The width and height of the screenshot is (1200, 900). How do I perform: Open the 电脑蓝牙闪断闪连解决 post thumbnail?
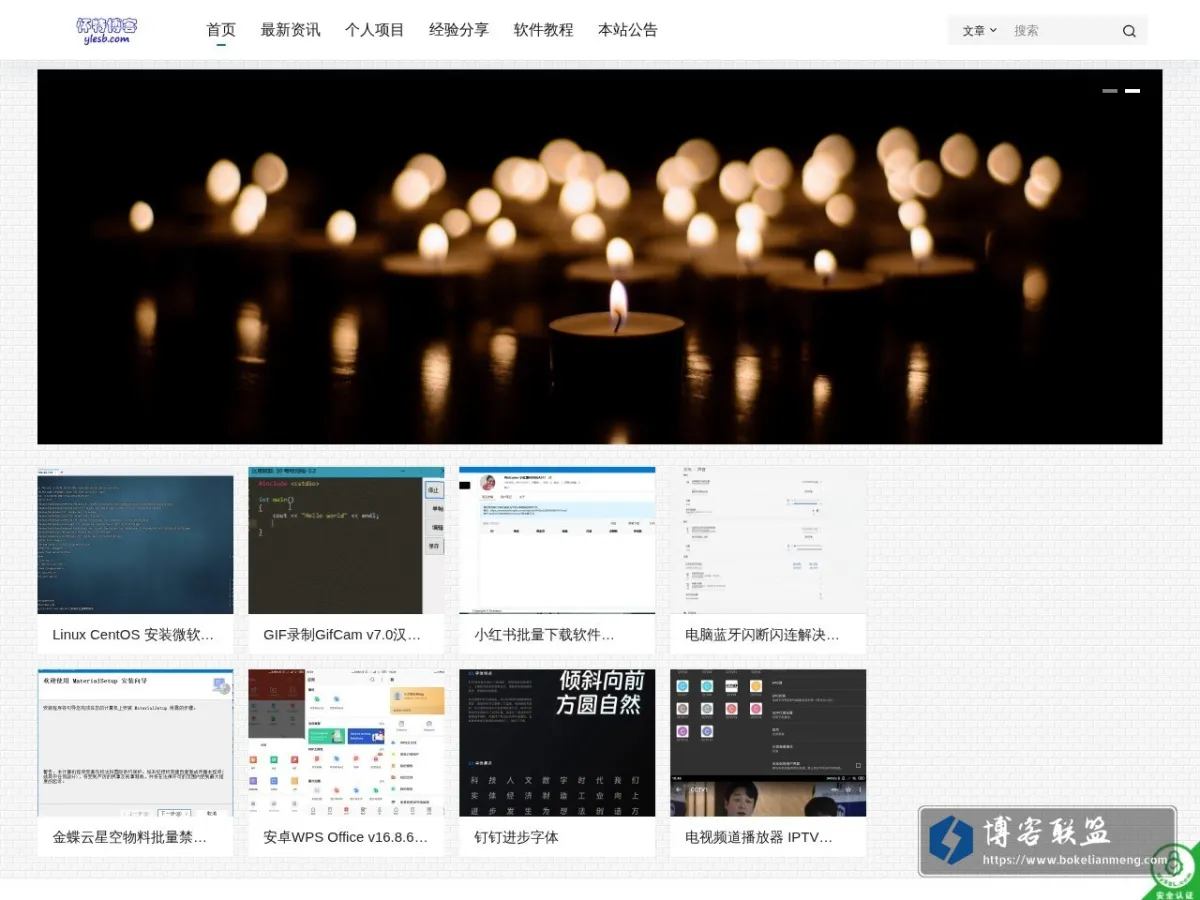[x=768, y=540]
